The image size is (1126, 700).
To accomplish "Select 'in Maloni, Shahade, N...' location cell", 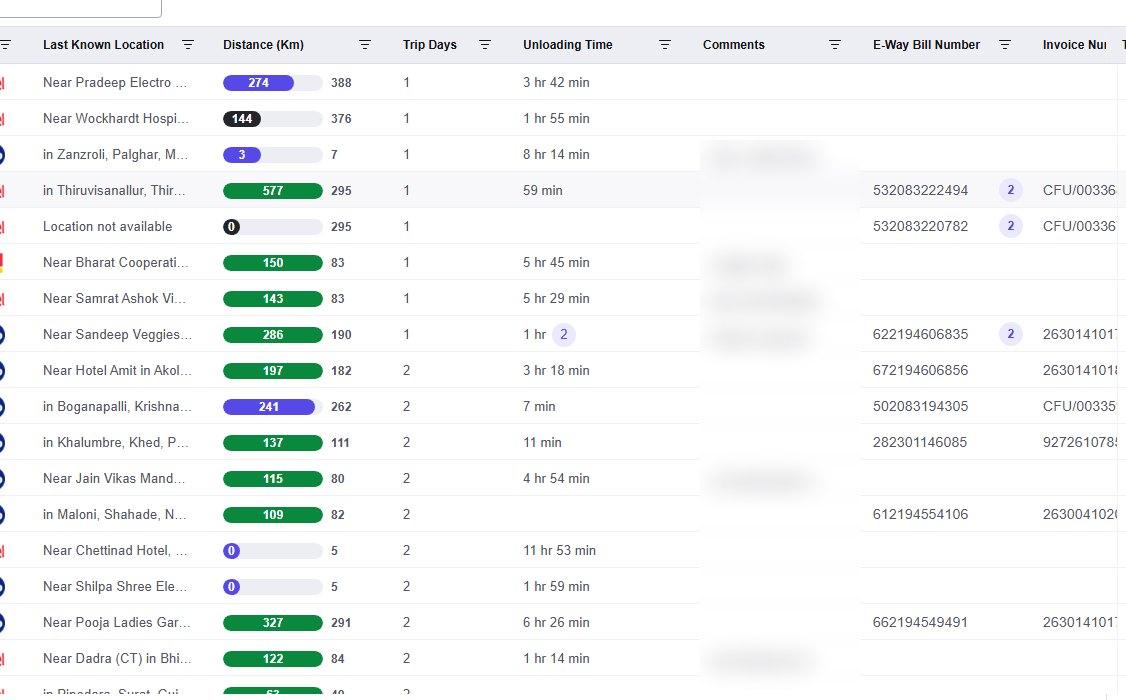I will 114,514.
